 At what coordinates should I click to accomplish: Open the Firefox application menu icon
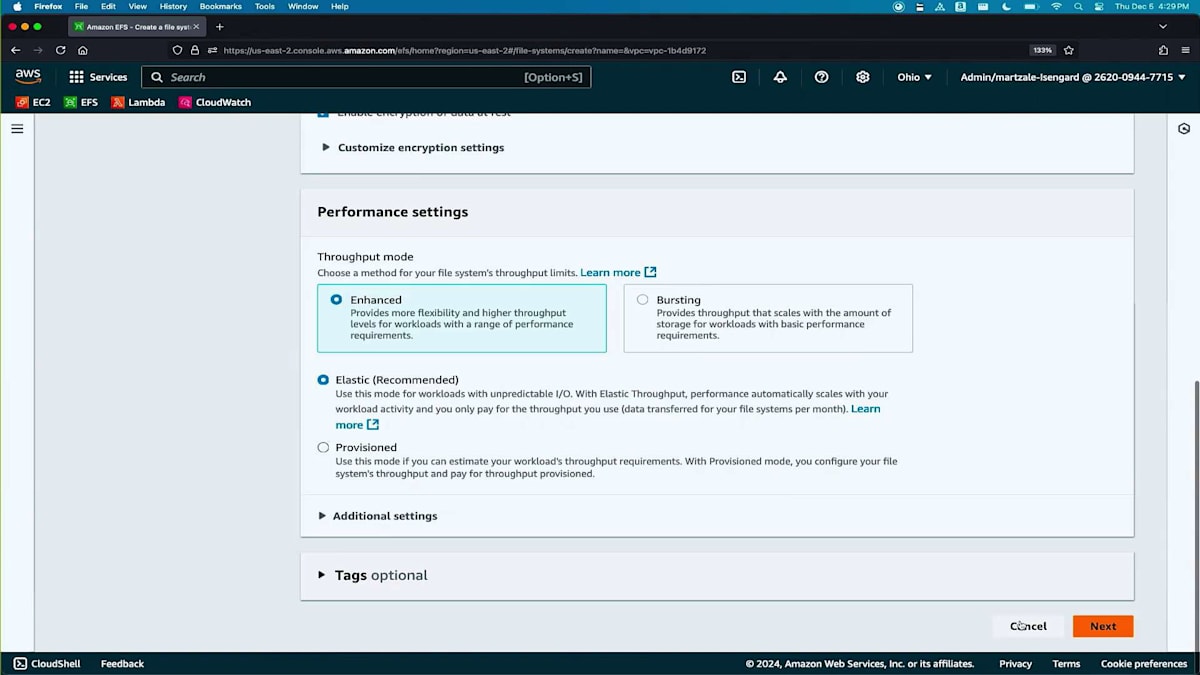pyautogui.click(x=1185, y=50)
